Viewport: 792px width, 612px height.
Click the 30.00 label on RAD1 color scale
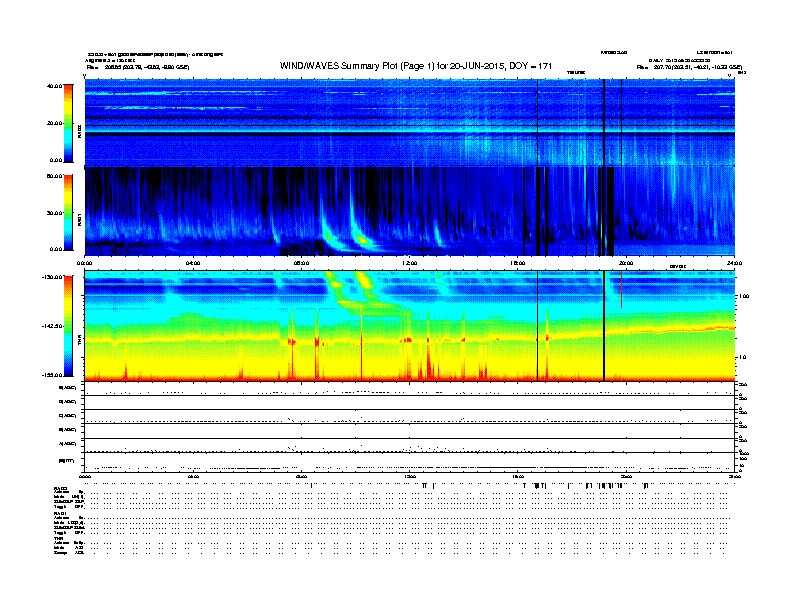55,213
